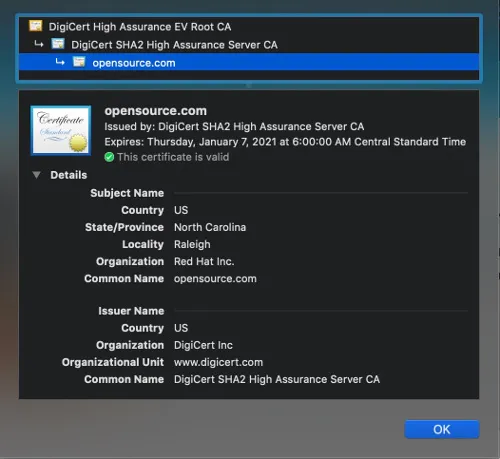The width and height of the screenshot is (500, 459).
Task: Click Issuer Common Name value DigiCert SHA2 High Assurance Server CA
Action: tap(277, 379)
